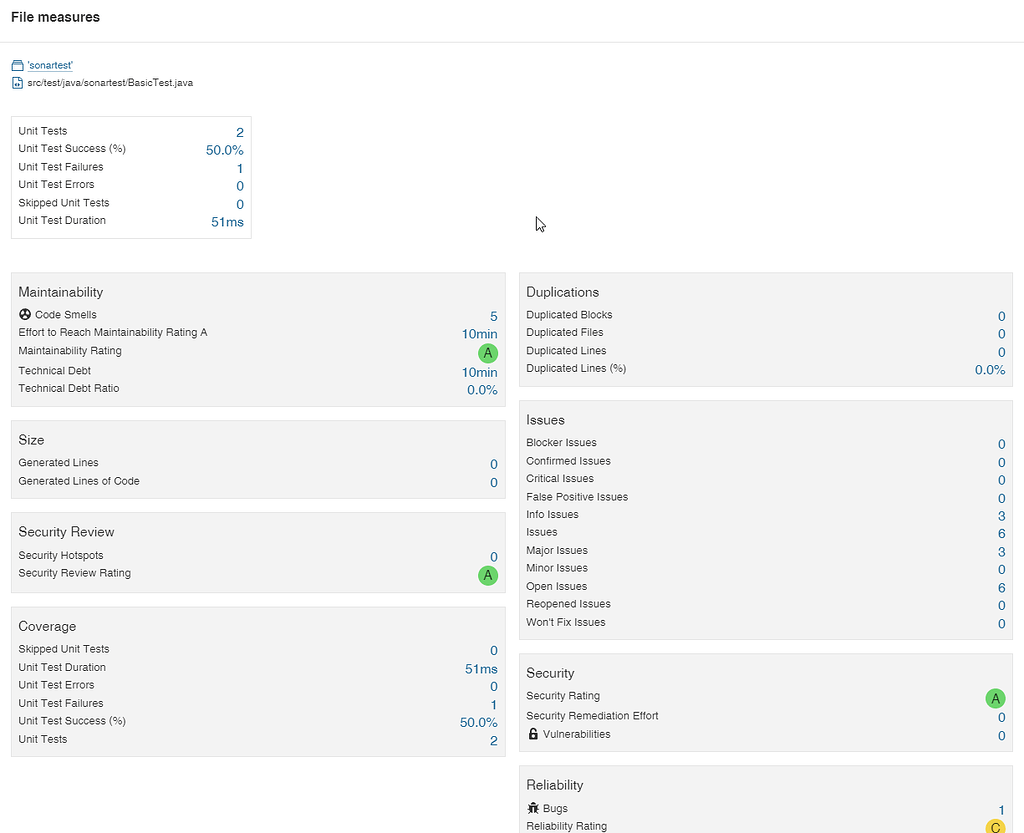The width and height of the screenshot is (1024, 833).
Task: Click the file icon beside BasicTest.java path
Action: coord(17,83)
